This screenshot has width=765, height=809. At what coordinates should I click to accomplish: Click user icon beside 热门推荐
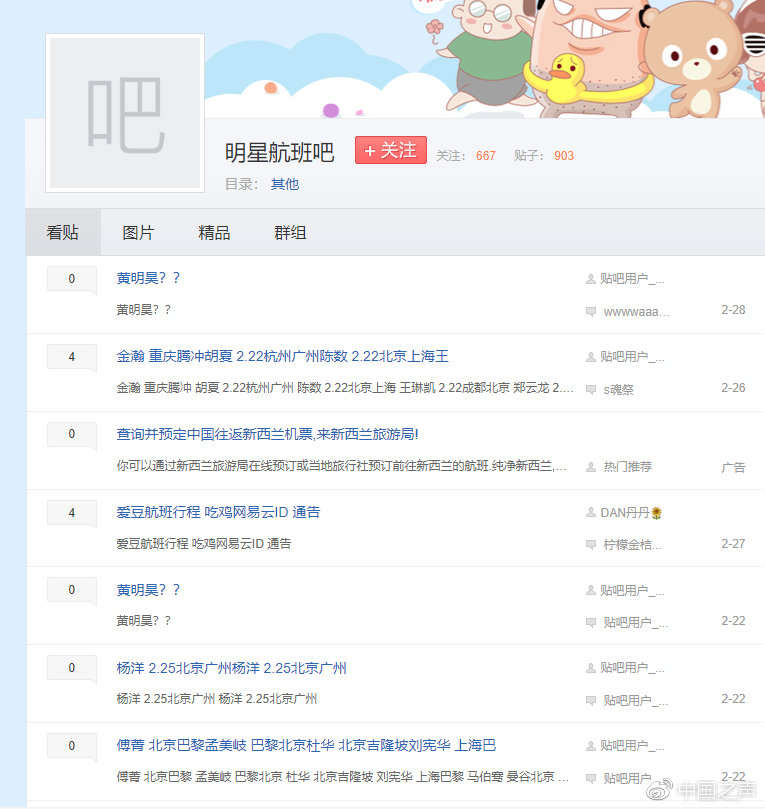pyautogui.click(x=591, y=467)
